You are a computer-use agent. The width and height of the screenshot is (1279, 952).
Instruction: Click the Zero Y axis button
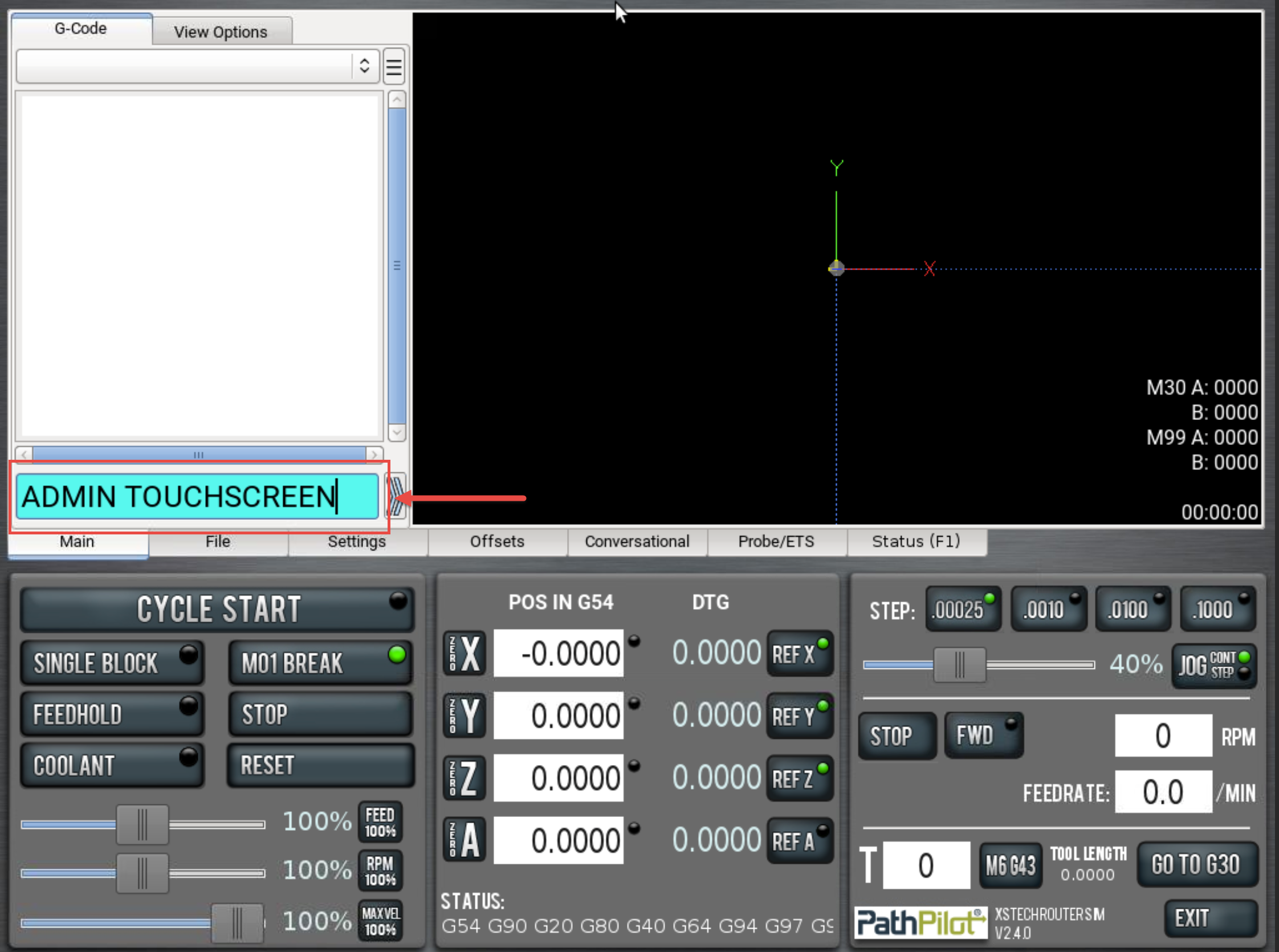(464, 716)
